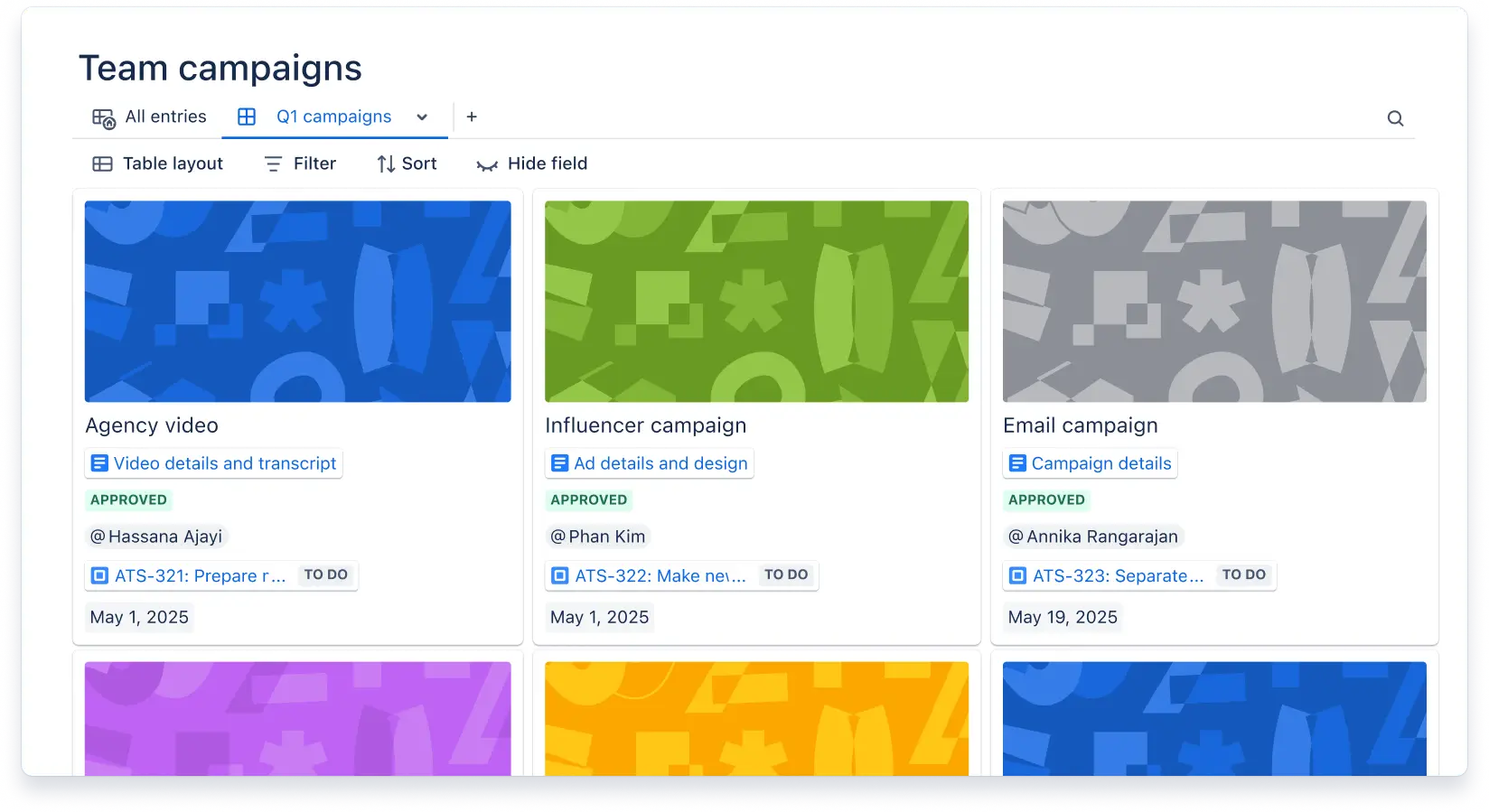Click TO DO status next to ATS-322
Screen dimensions: 1489x812
coord(786,574)
